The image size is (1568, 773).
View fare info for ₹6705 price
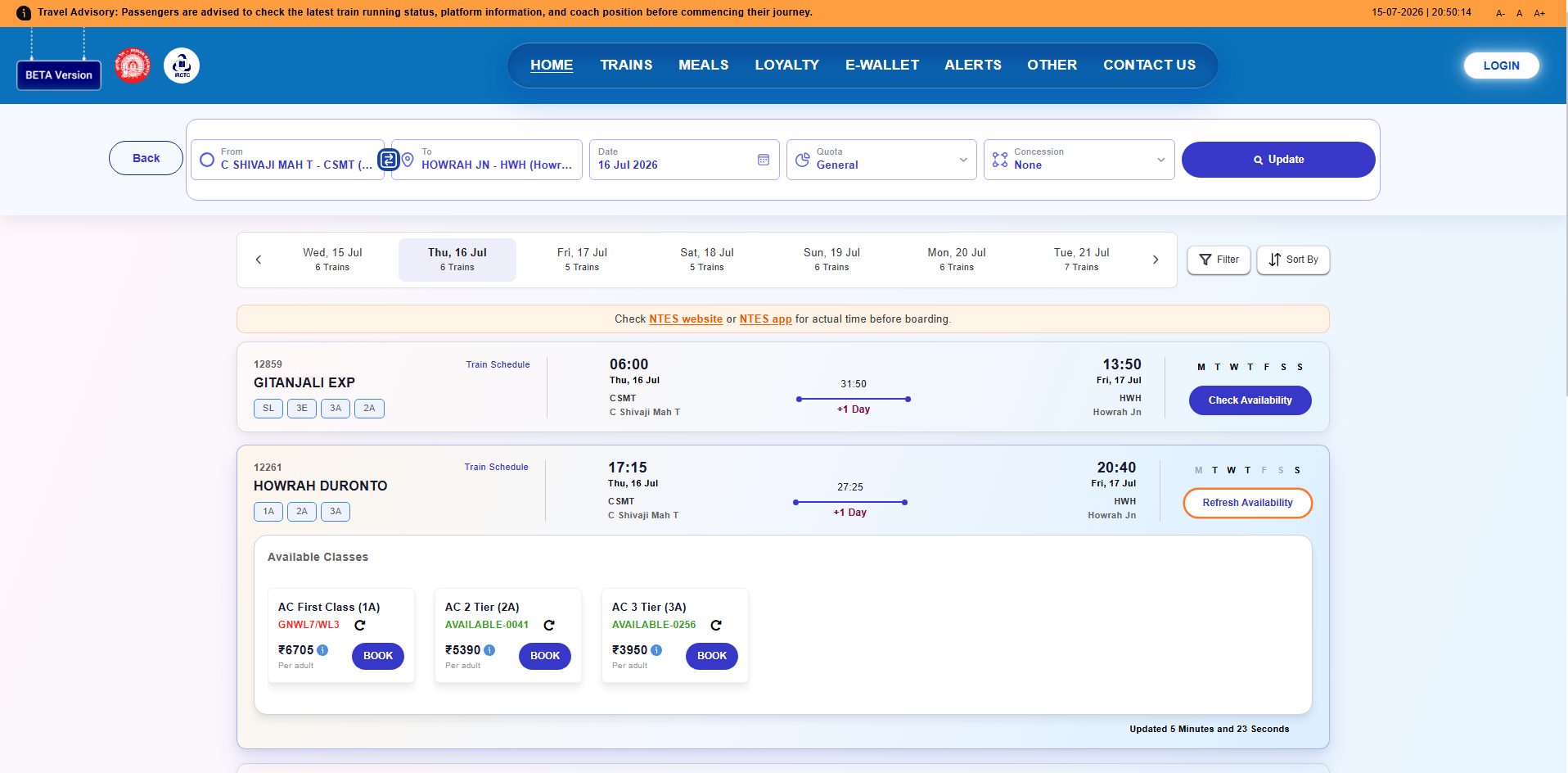pos(323,650)
